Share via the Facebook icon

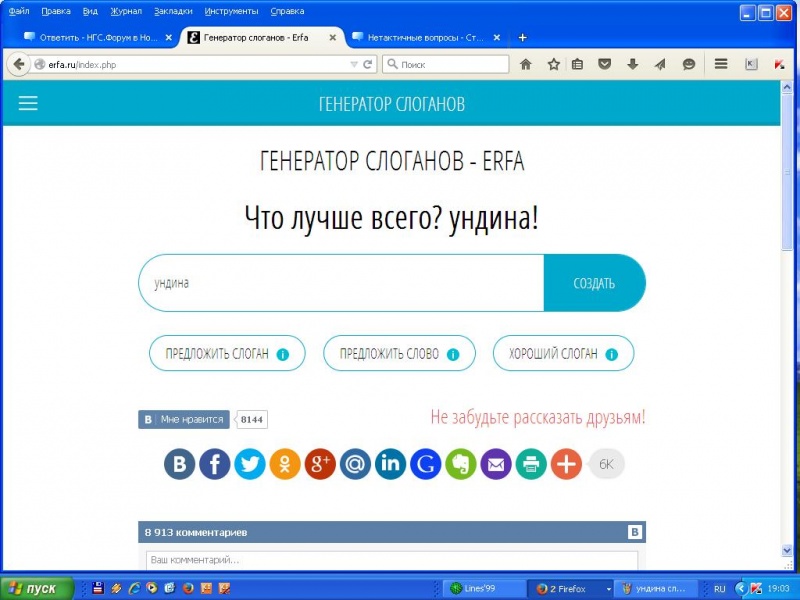[214, 464]
